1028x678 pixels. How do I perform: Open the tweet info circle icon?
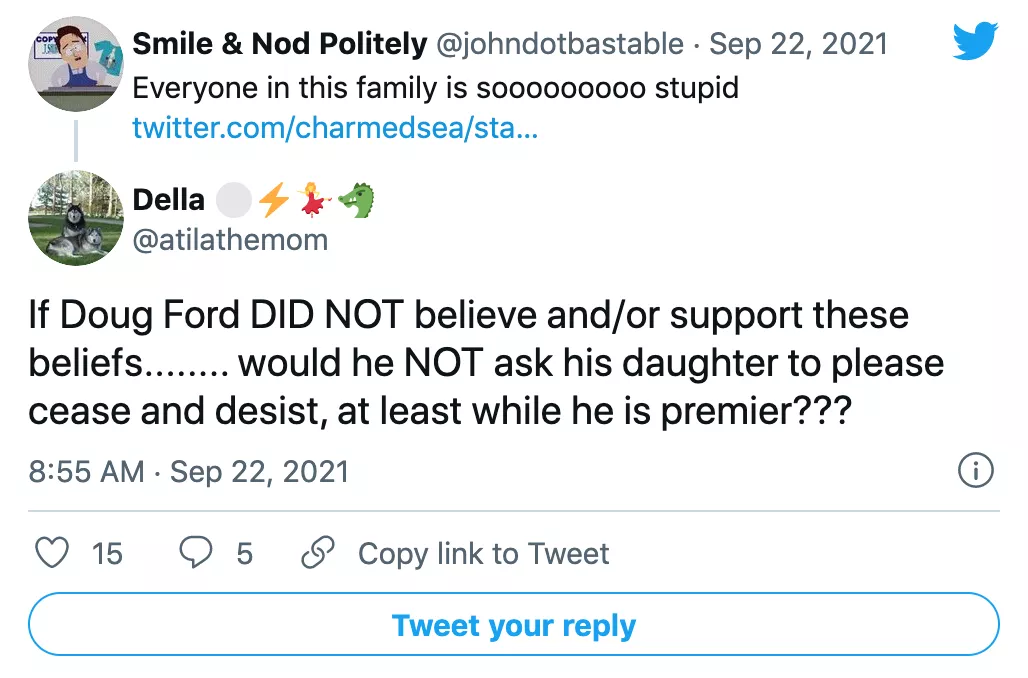coord(975,470)
